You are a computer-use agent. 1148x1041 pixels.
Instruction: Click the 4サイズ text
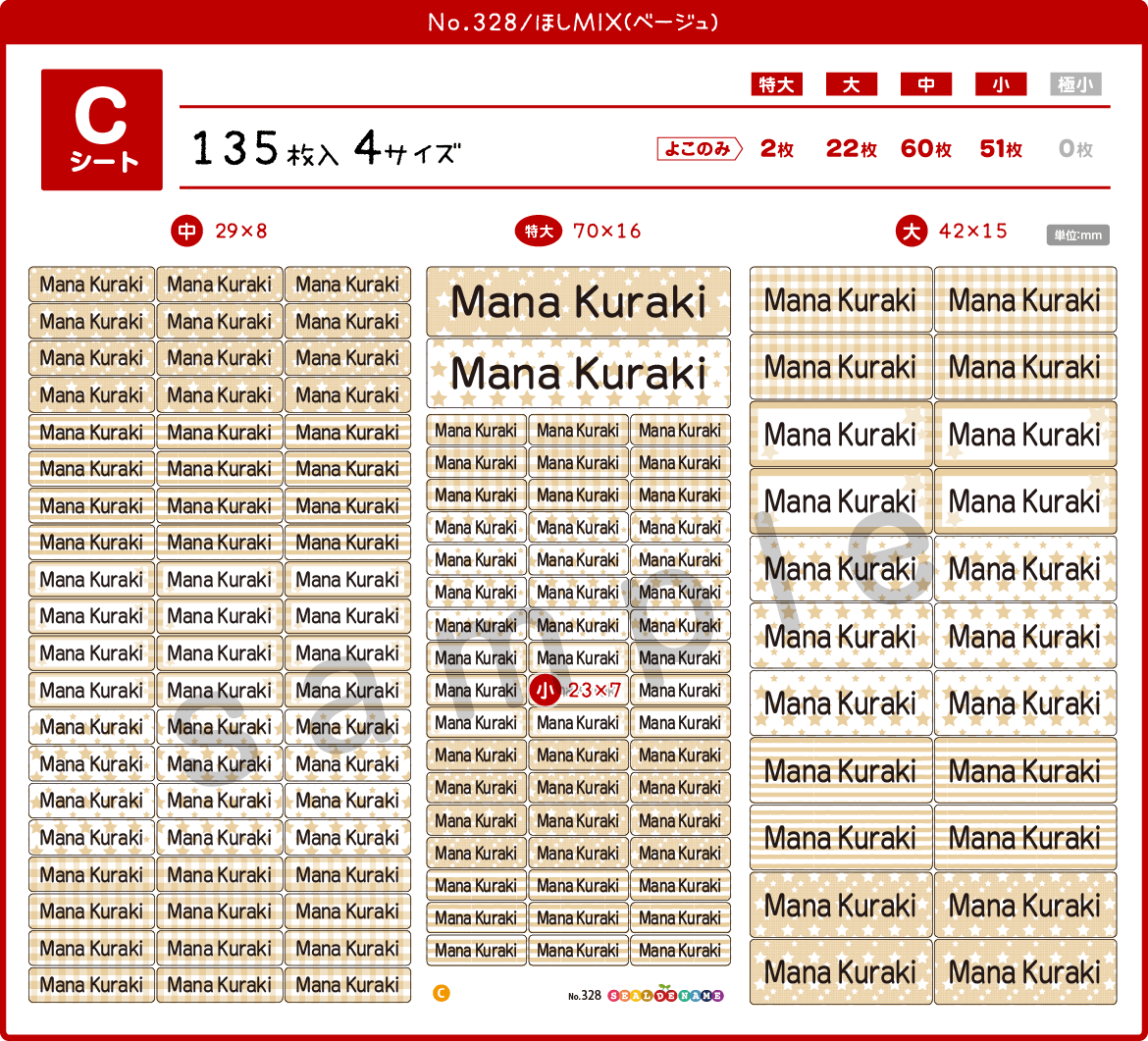pos(407,148)
